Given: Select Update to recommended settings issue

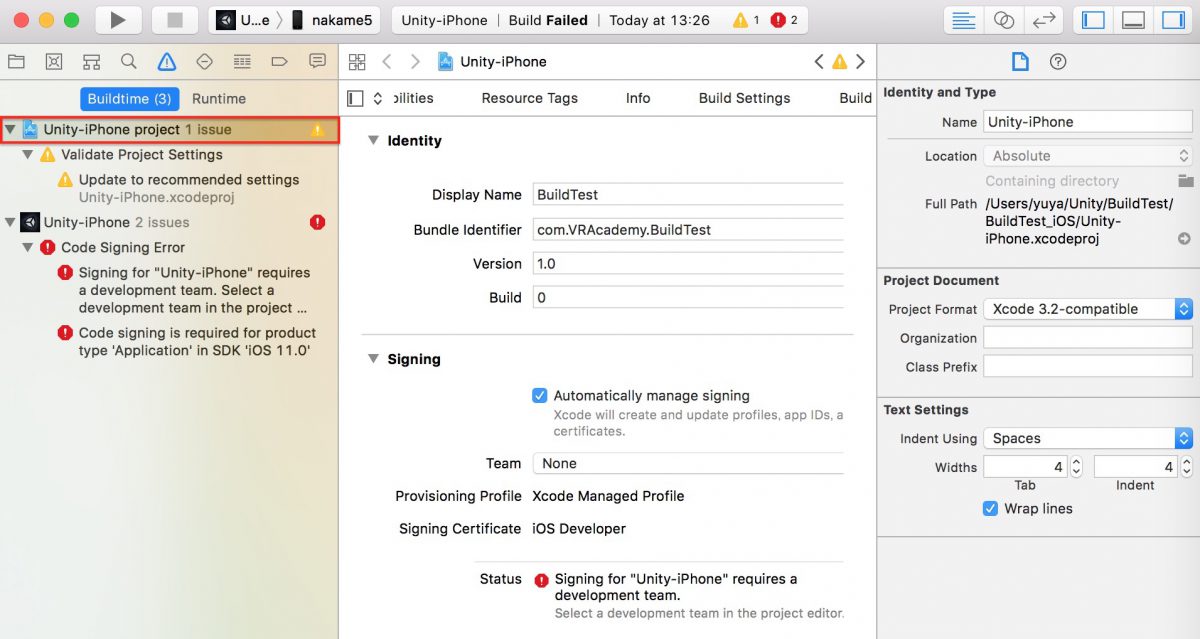Looking at the screenshot, I should [179, 188].
